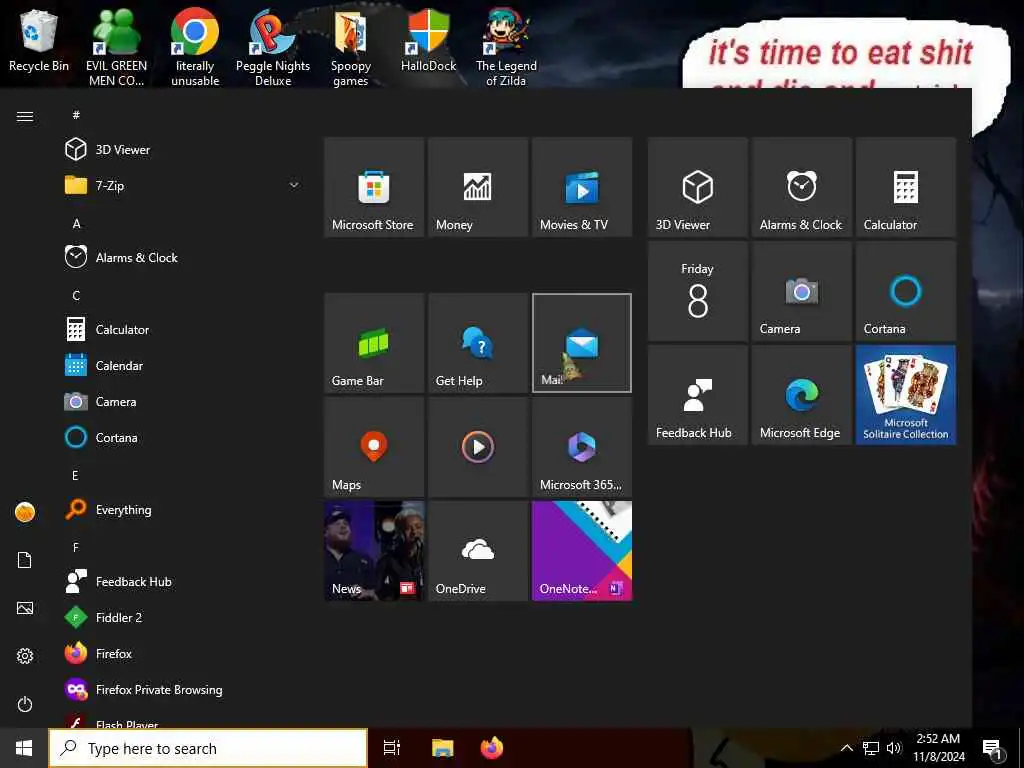The image size is (1024, 768).
Task: Select the Peggle Nights Deluxe shortcut
Action: click(x=273, y=47)
